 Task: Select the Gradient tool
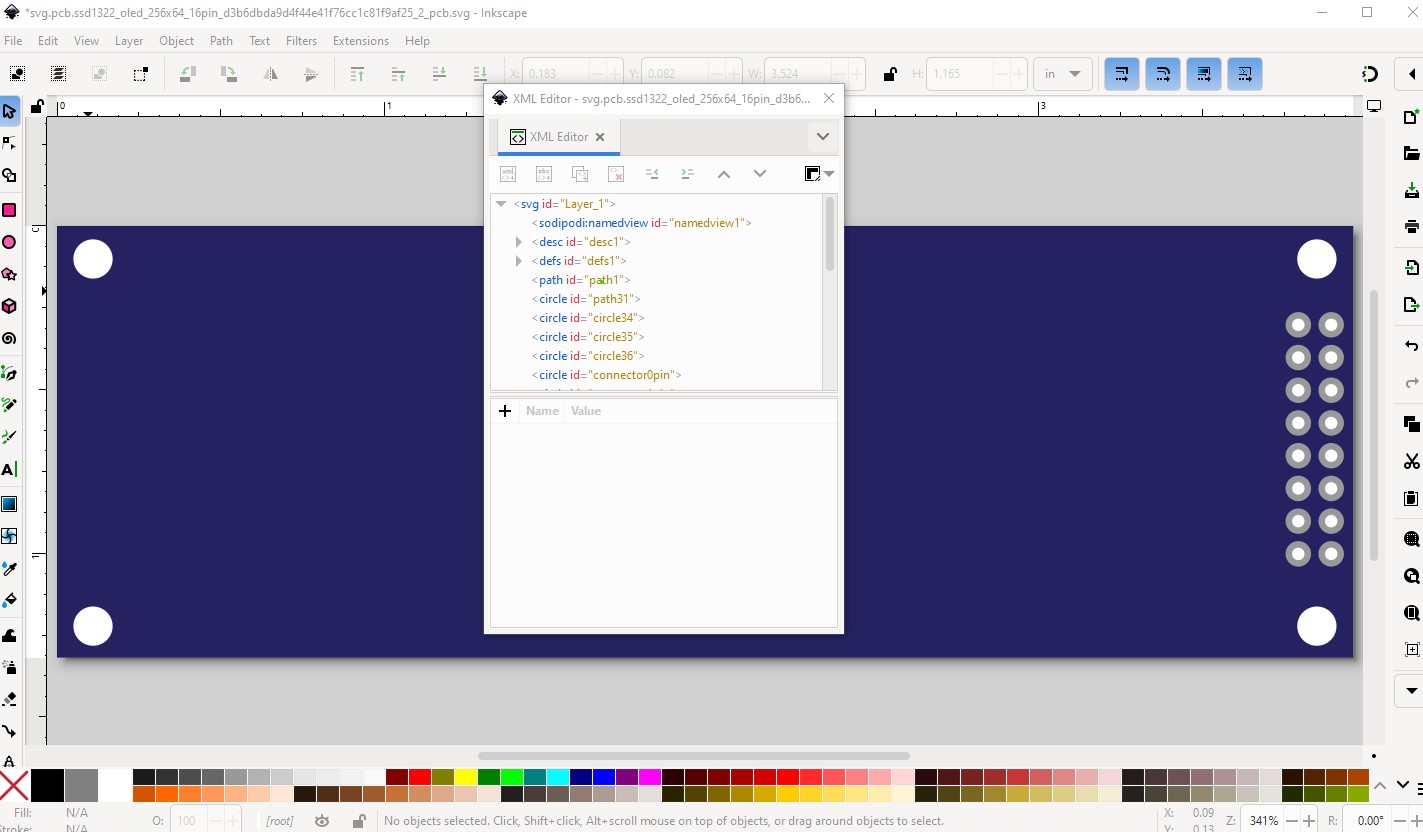(9, 503)
